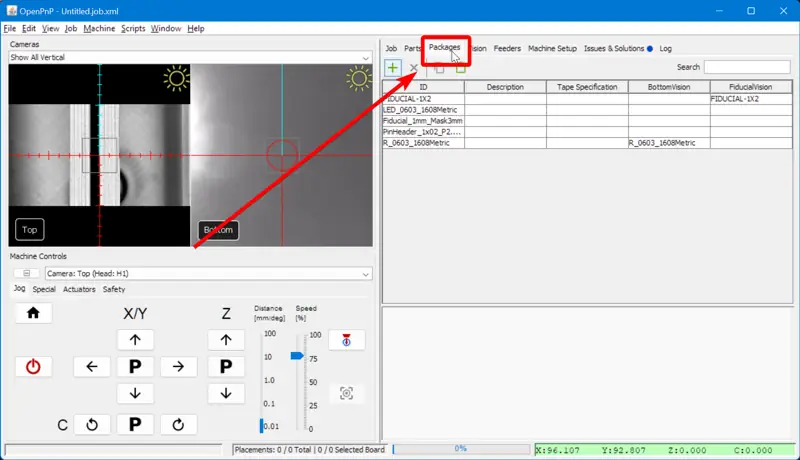Click the delete package X icon

[414, 67]
